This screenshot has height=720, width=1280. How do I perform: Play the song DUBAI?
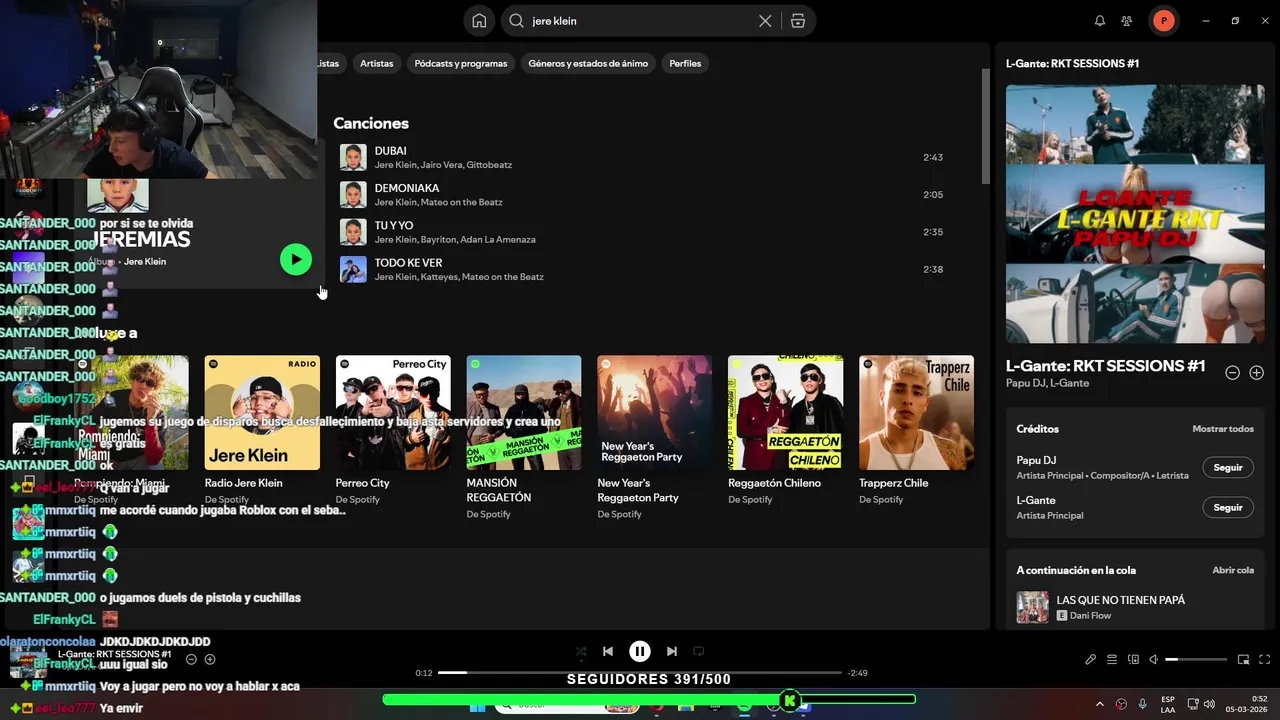[390, 151]
